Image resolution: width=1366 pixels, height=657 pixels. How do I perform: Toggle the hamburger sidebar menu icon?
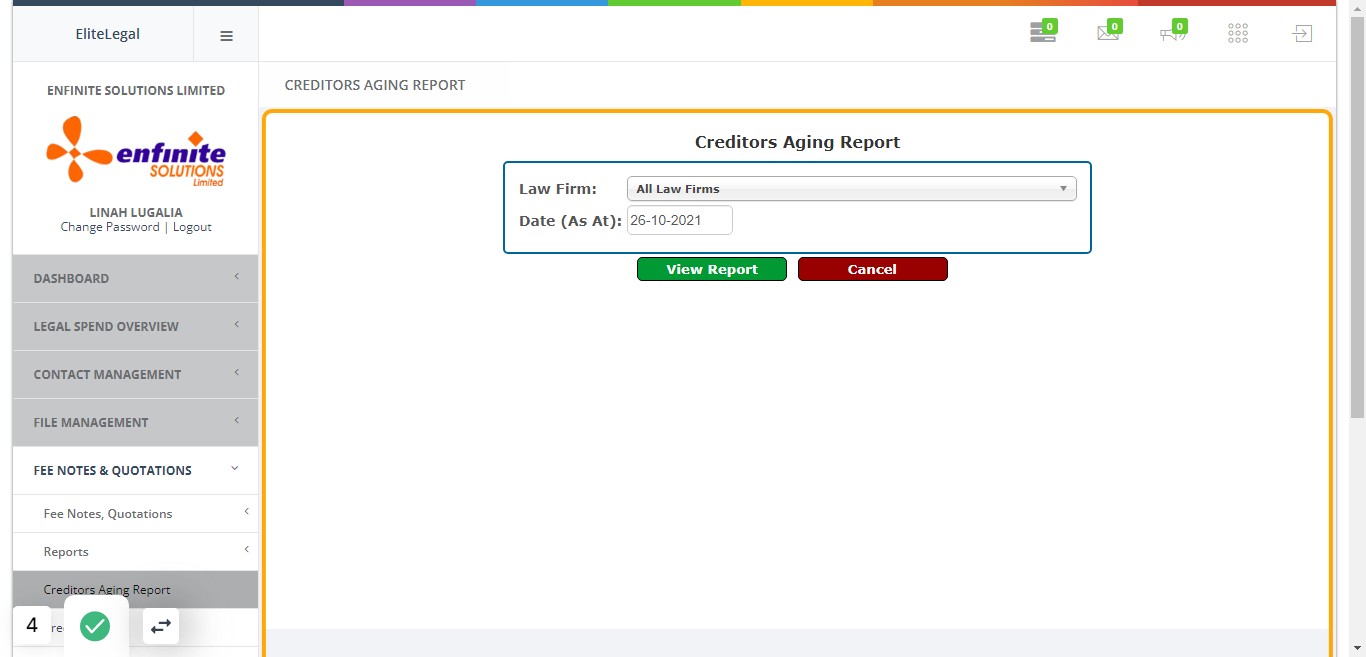226,35
